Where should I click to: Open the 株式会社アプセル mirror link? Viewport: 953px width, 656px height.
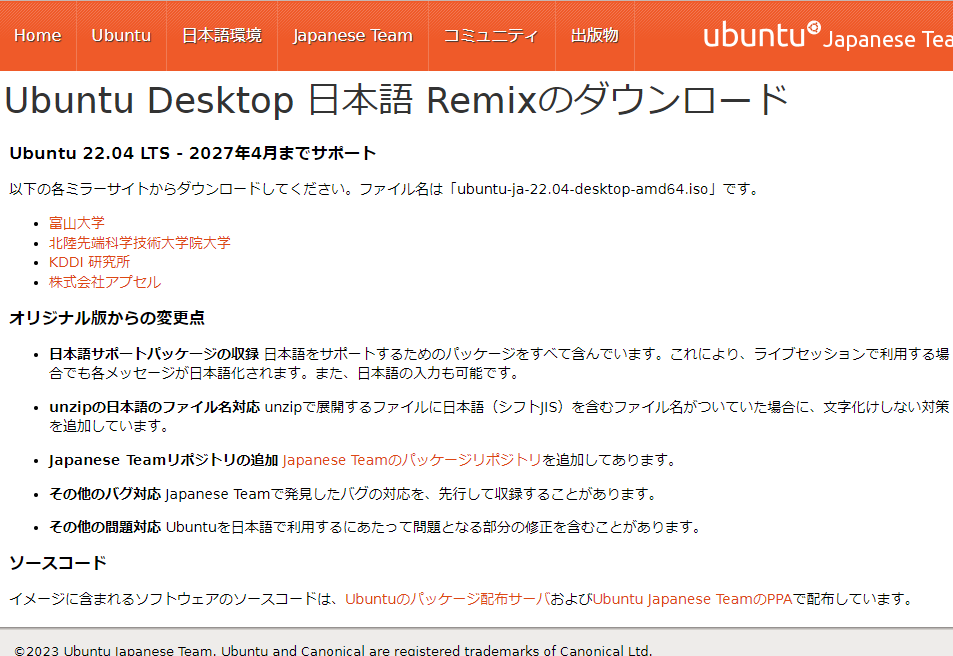coord(105,282)
